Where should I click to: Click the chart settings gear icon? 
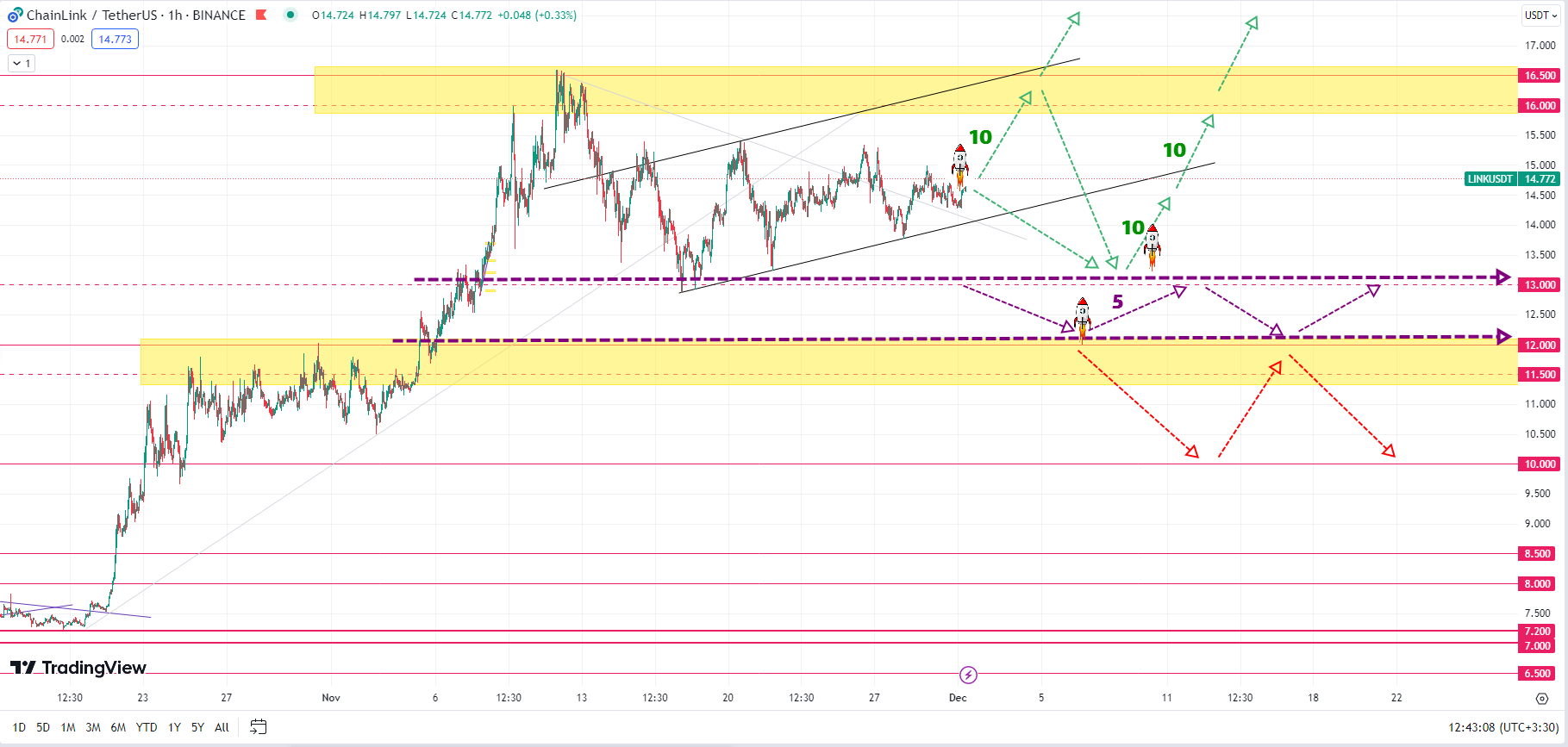(x=1541, y=698)
